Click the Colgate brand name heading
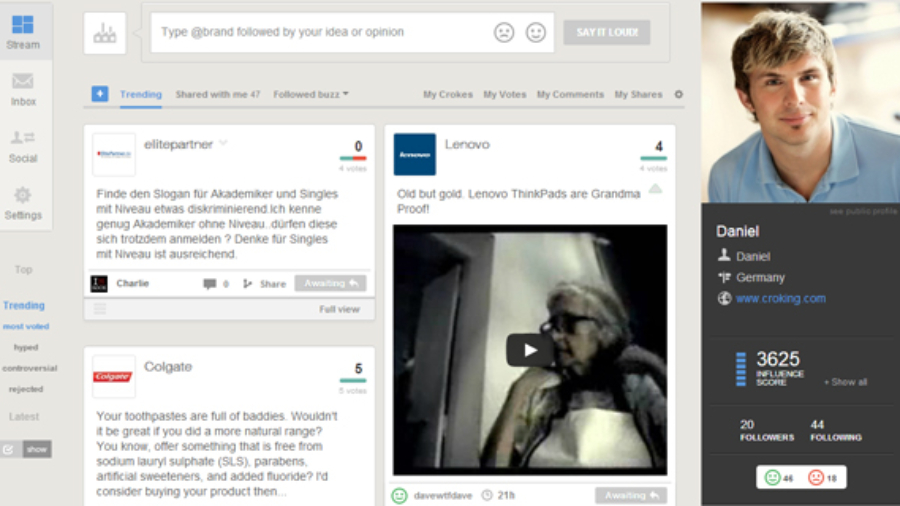 coord(168,367)
